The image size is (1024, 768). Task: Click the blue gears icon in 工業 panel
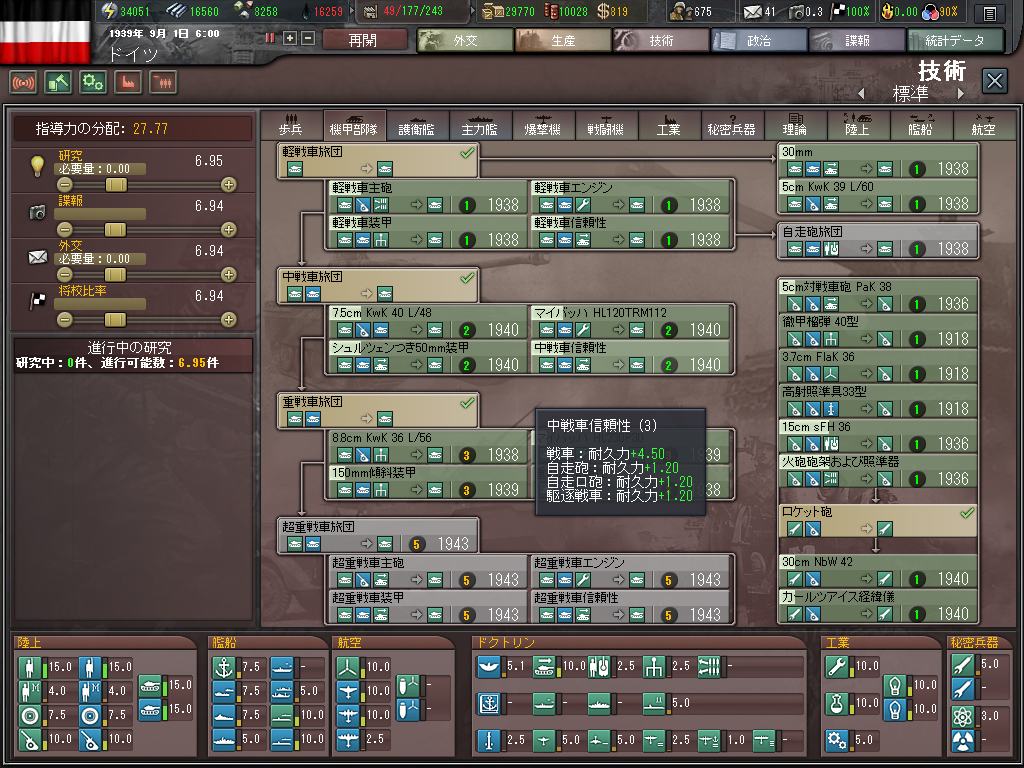[x=837, y=740]
